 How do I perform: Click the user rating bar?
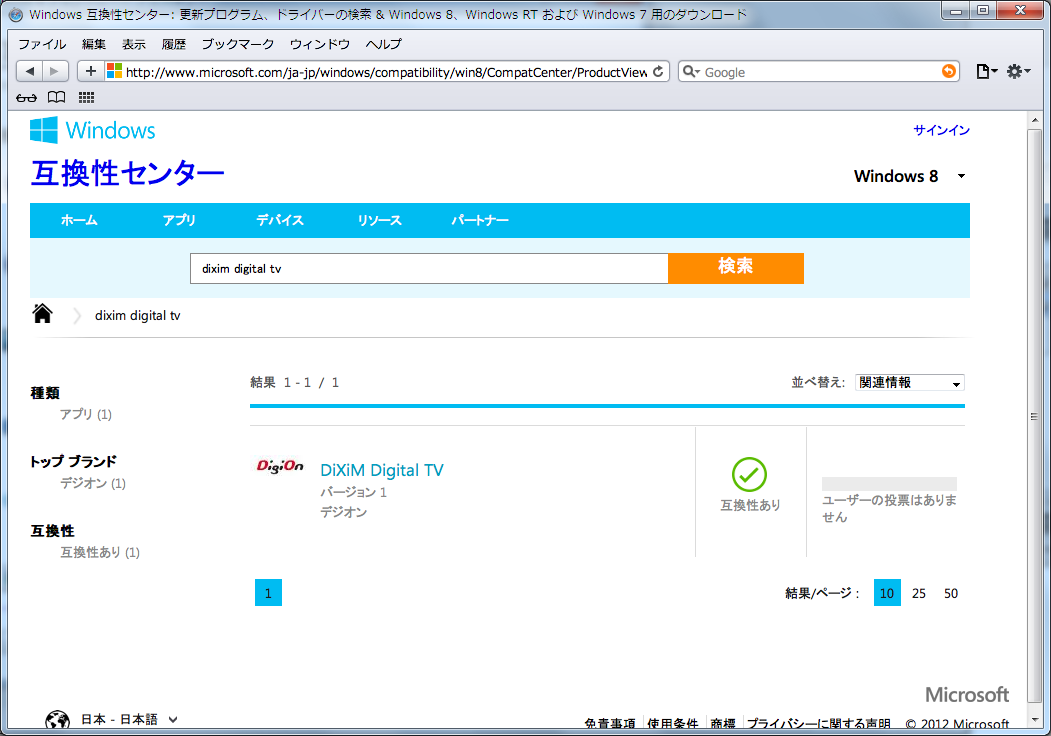[889, 483]
